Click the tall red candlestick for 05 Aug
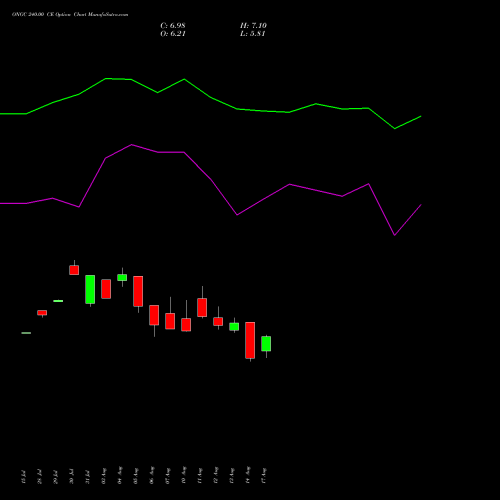 [138, 291]
